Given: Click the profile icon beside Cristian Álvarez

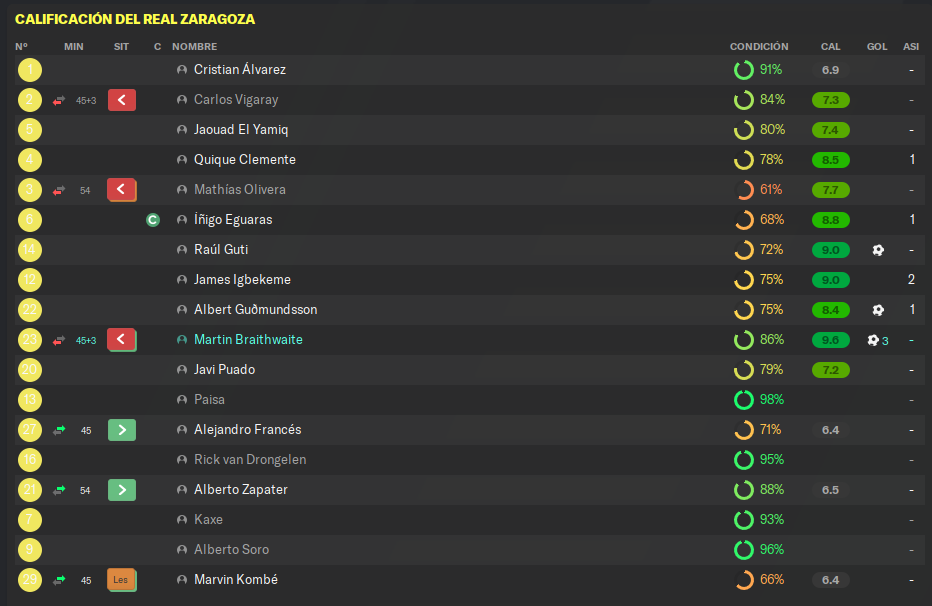Looking at the screenshot, I should [x=182, y=70].
